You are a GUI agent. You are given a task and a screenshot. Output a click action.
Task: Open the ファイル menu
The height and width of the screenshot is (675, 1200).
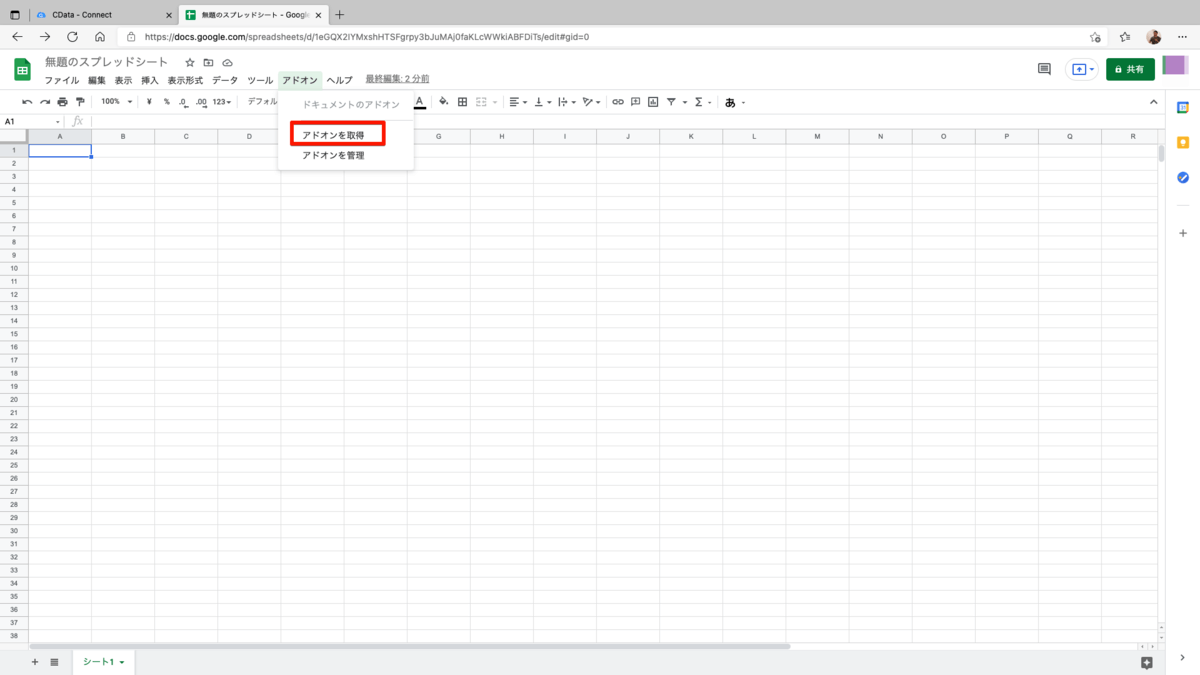coord(62,80)
